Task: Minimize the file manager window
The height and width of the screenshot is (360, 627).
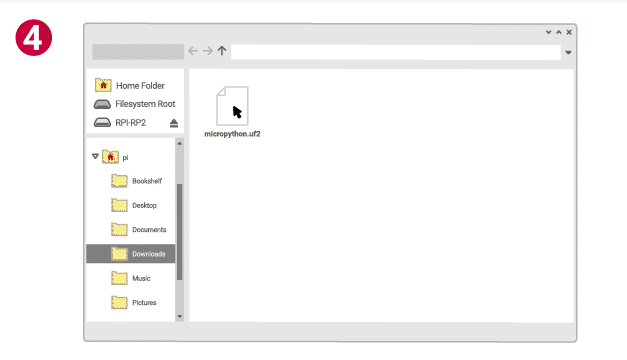Action: click(549, 32)
